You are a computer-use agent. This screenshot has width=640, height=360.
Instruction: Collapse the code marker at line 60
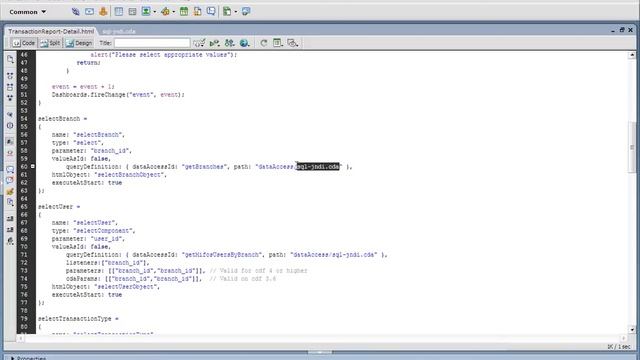(x=33, y=167)
